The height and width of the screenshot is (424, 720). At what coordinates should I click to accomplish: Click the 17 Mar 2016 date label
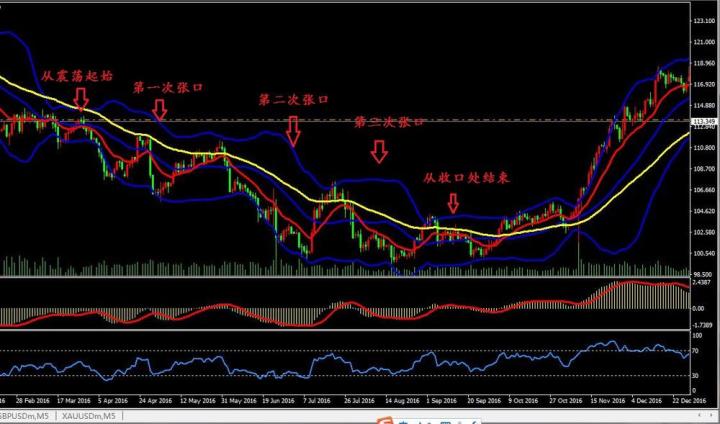pos(74,401)
